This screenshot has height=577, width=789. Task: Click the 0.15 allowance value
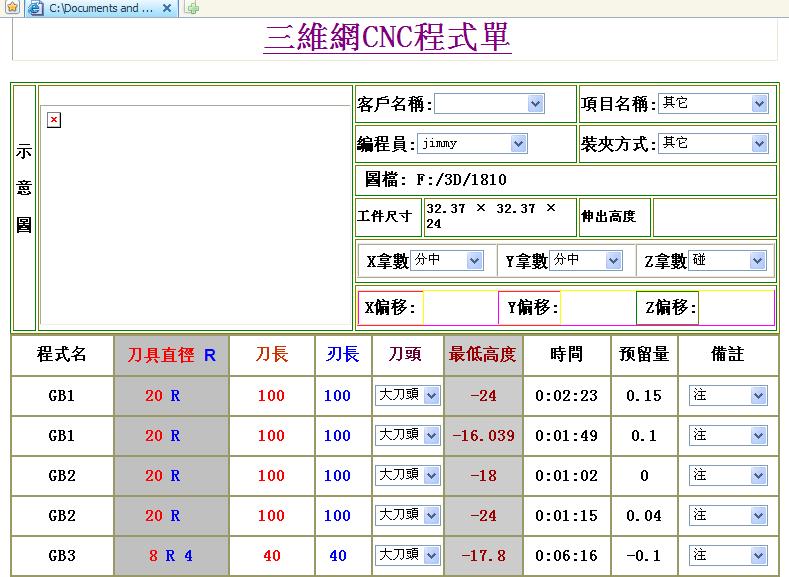tap(644, 396)
